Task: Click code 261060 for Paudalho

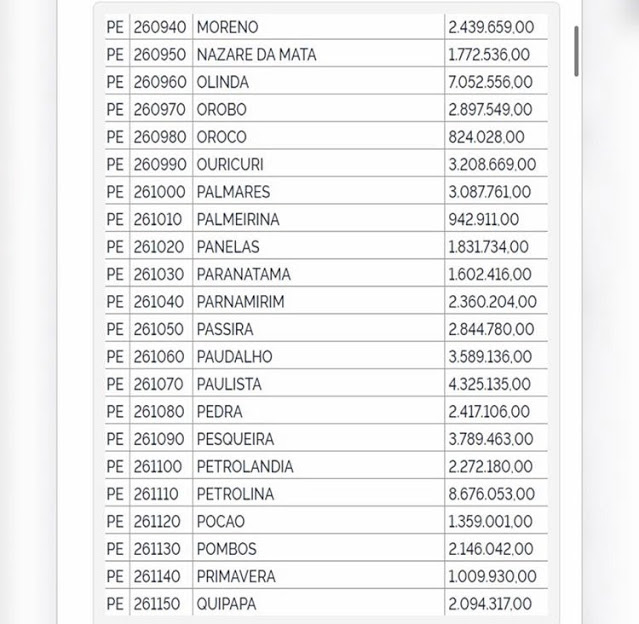Action: tap(159, 357)
